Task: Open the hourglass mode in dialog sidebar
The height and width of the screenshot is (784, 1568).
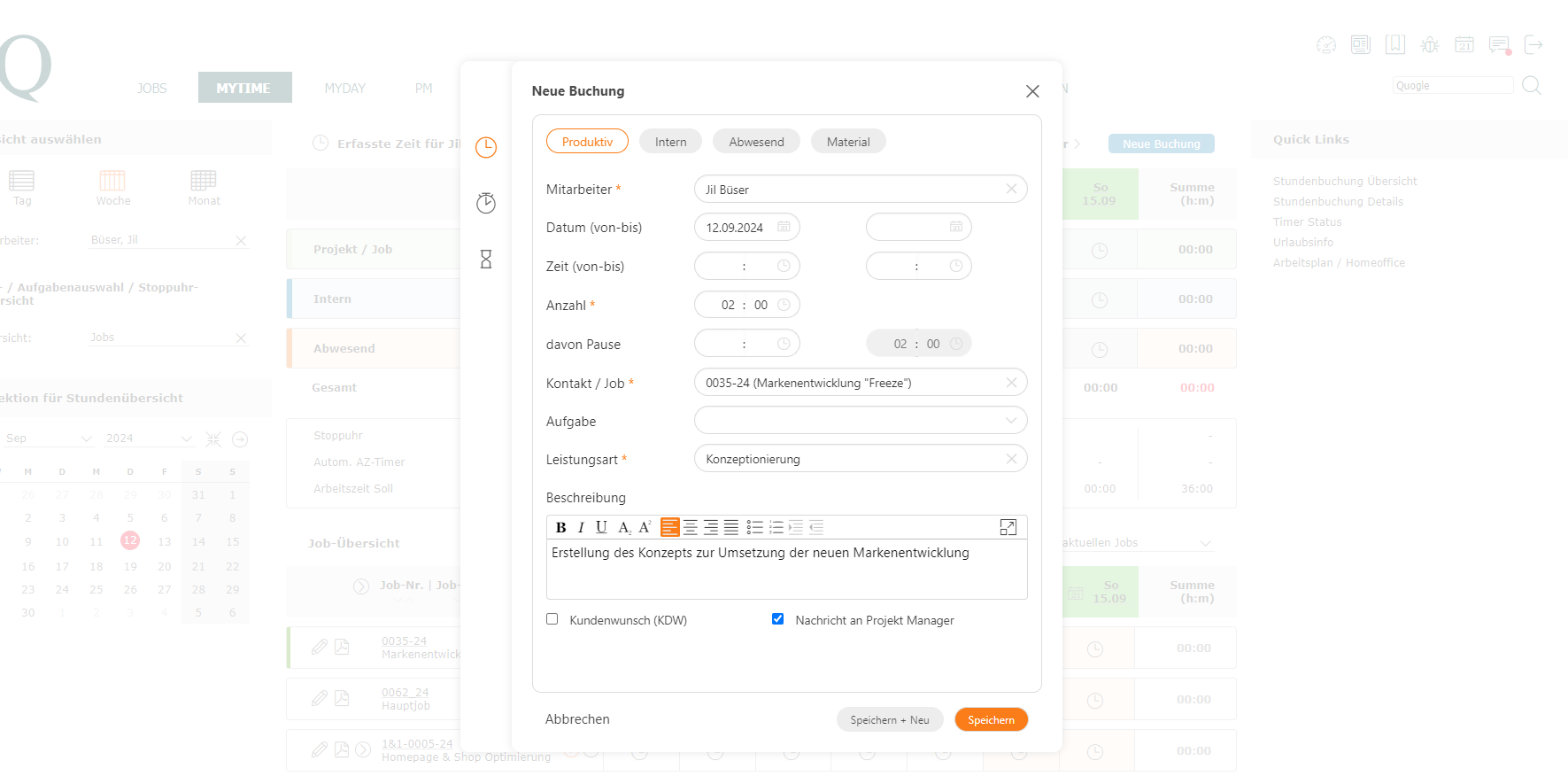Action: [x=486, y=260]
